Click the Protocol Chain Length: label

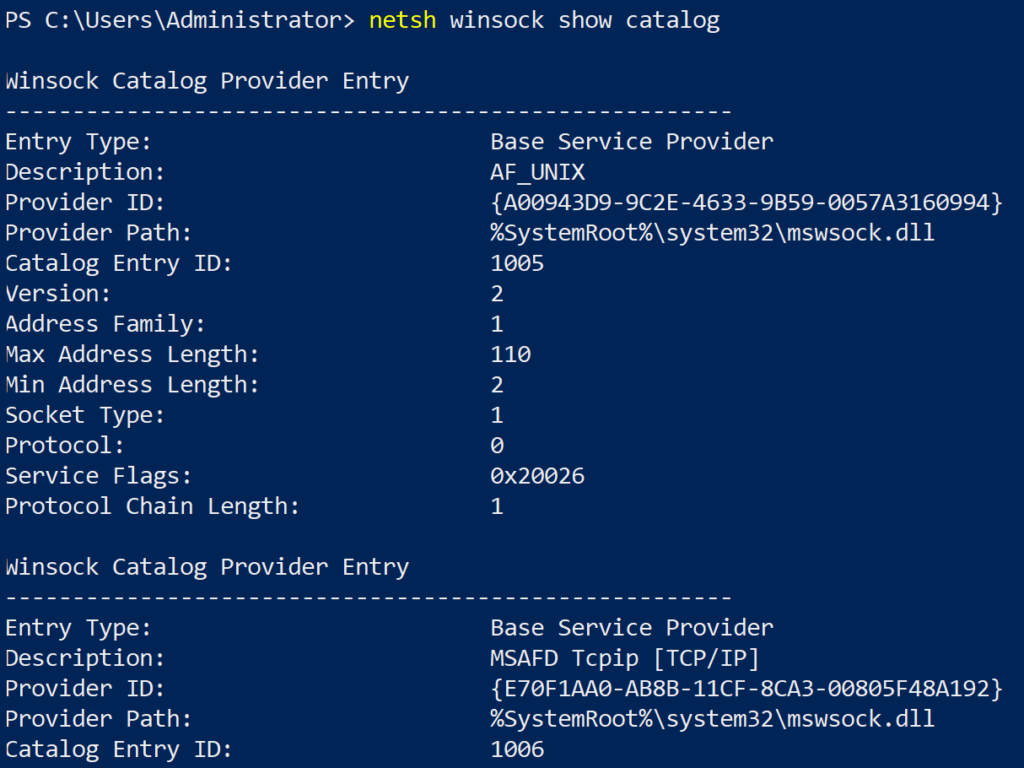[152, 506]
